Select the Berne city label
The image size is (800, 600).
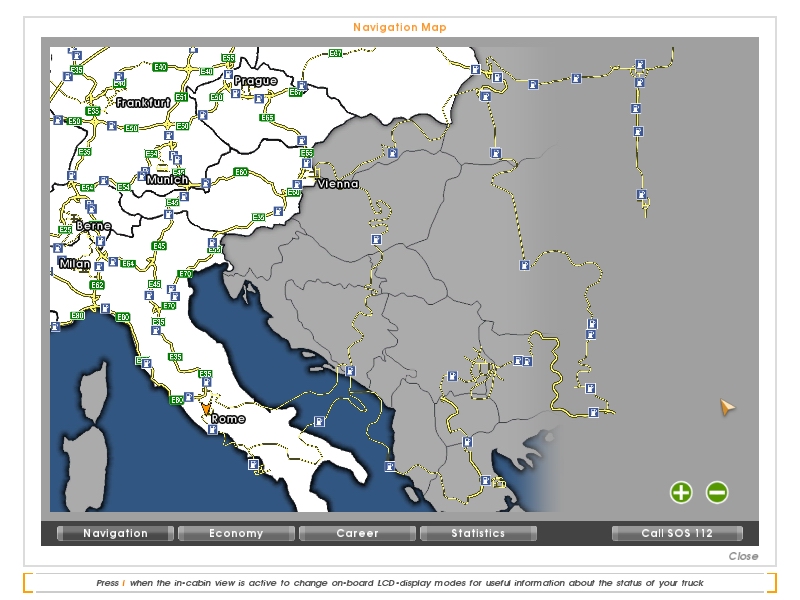click(x=93, y=226)
